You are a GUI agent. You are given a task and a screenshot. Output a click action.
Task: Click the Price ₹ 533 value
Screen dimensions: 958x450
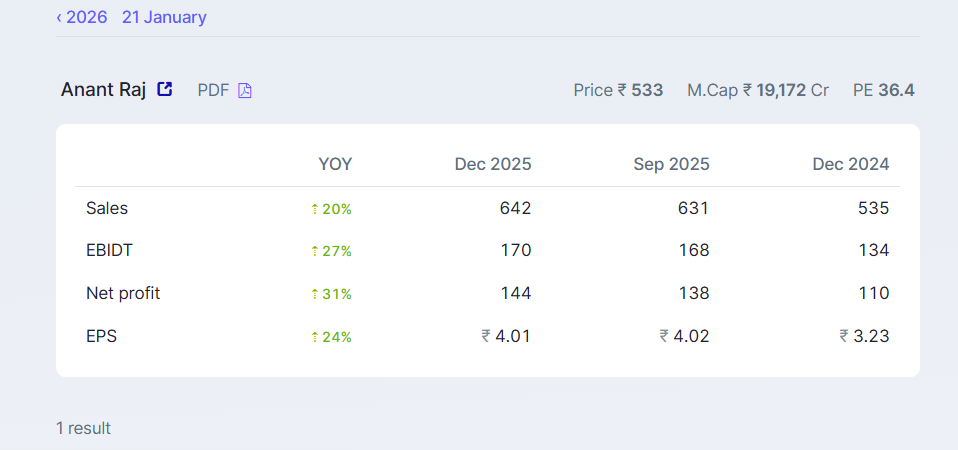pos(617,90)
